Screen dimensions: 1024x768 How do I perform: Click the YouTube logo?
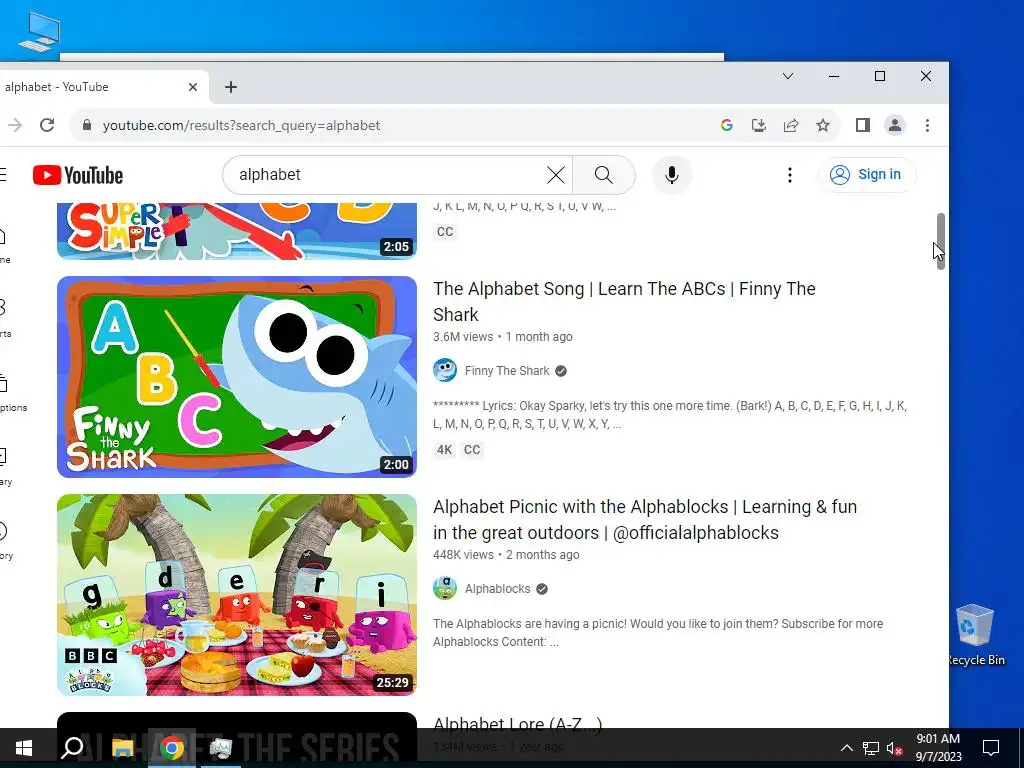tap(78, 175)
